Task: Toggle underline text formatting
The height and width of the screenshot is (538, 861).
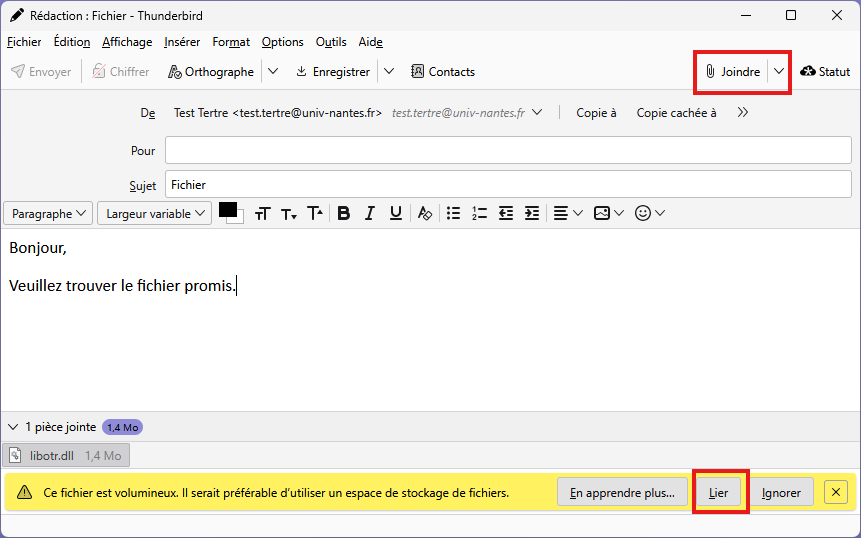Action: pos(395,213)
